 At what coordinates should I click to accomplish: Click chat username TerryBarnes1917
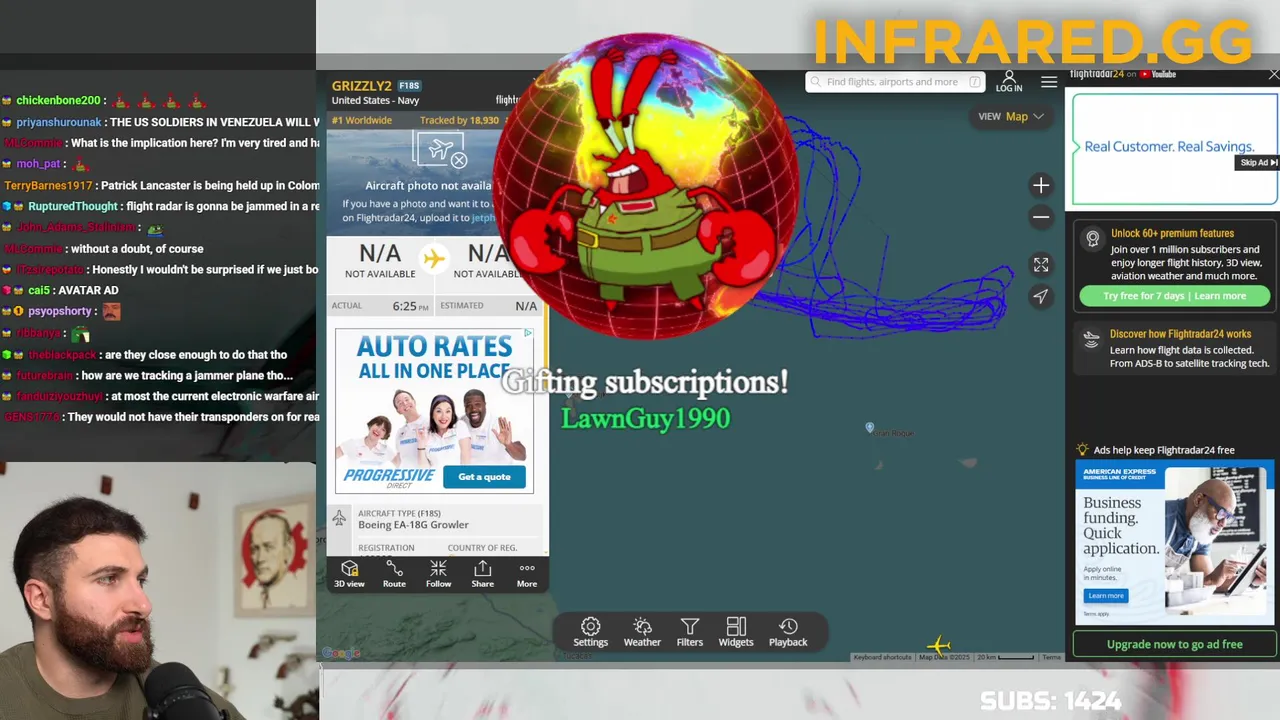click(x=48, y=186)
